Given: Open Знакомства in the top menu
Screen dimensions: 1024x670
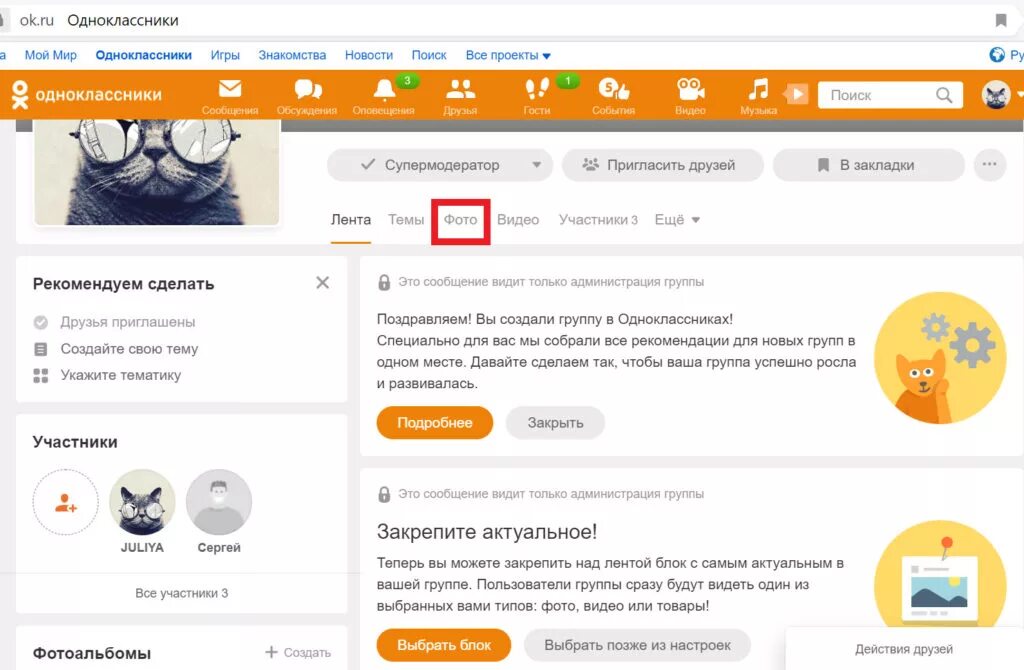Looking at the screenshot, I should pos(291,55).
